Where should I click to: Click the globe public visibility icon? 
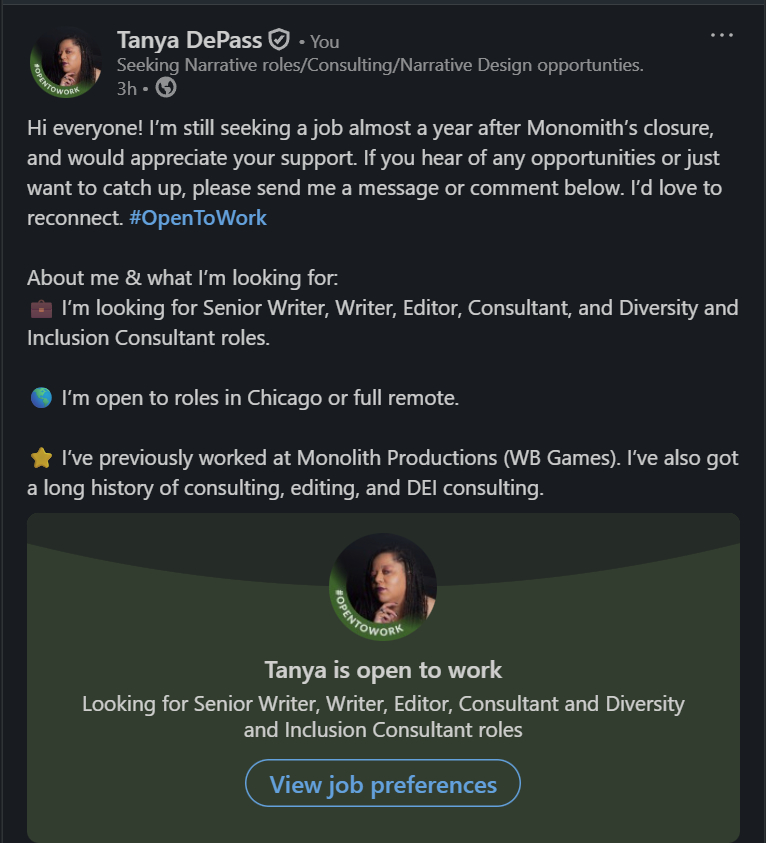coord(166,88)
